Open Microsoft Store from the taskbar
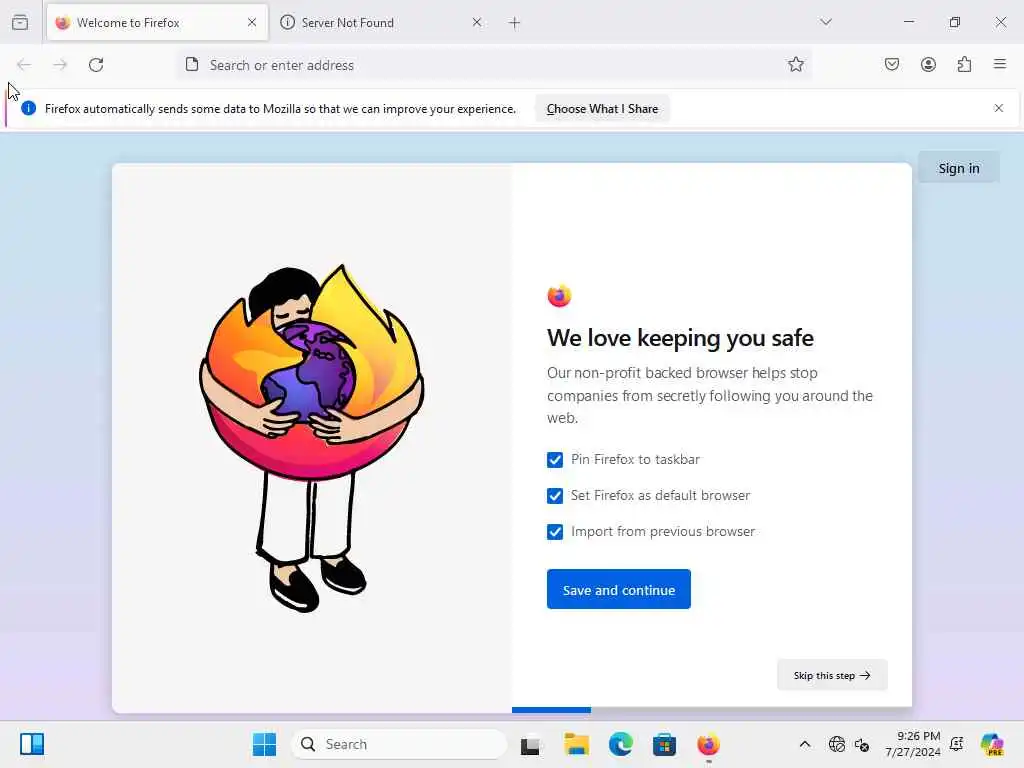The width and height of the screenshot is (1024, 768). pos(664,744)
